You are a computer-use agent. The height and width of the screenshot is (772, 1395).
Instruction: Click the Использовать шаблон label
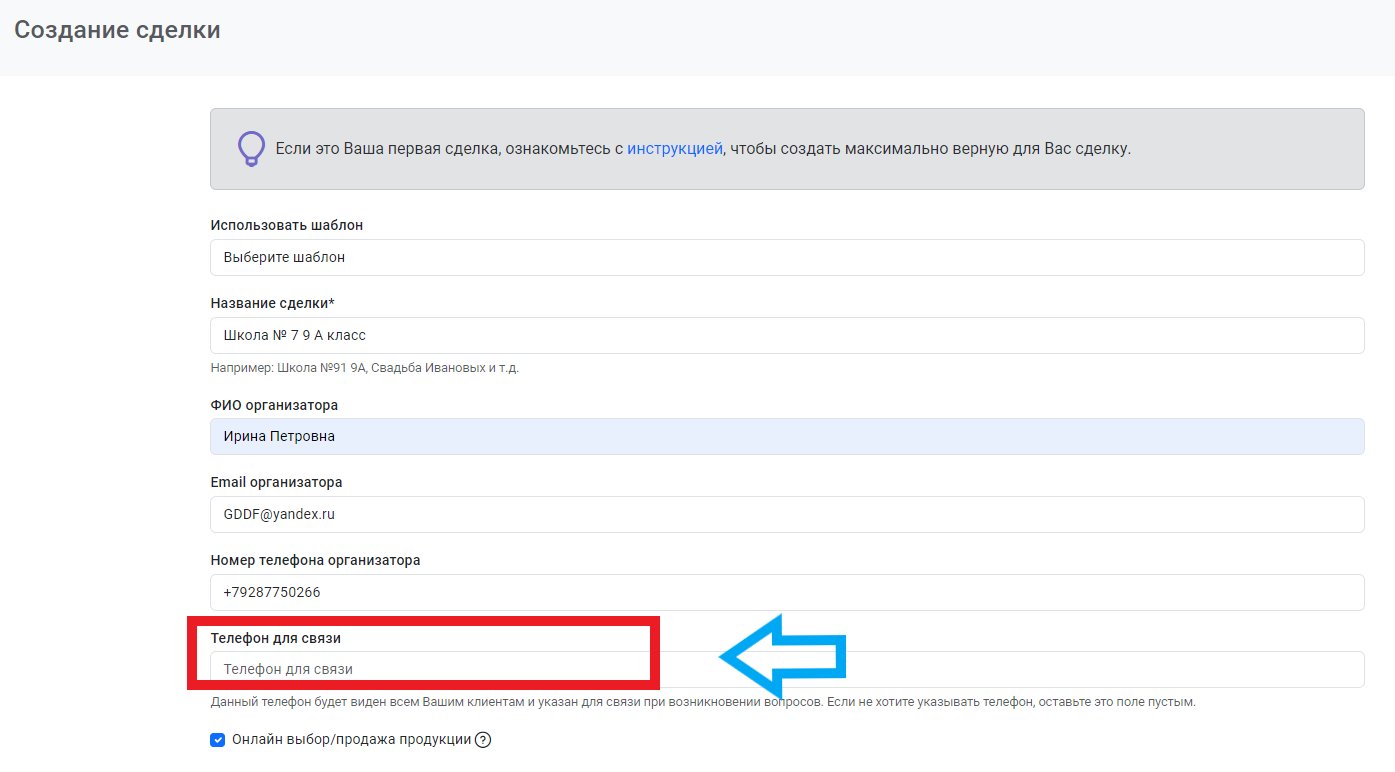287,225
